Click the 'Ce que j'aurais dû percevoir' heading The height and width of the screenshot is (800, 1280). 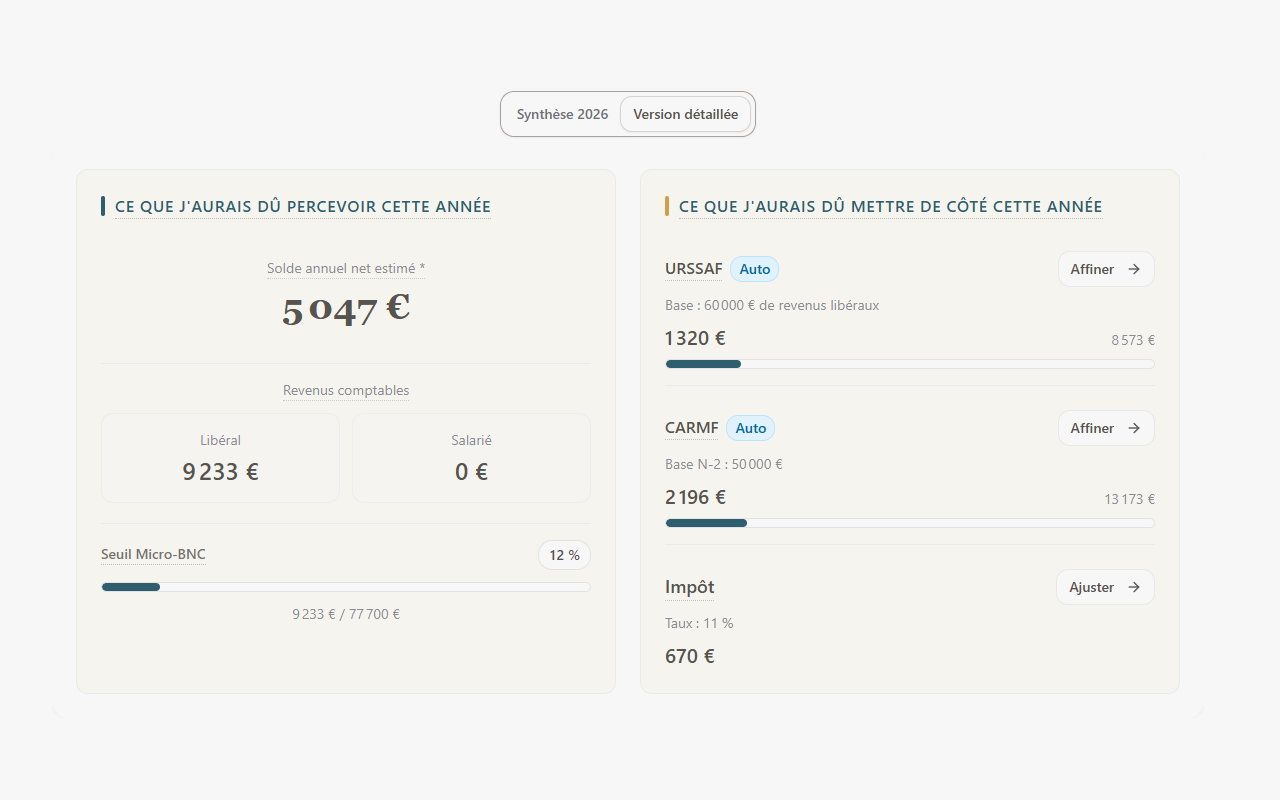[x=302, y=207]
